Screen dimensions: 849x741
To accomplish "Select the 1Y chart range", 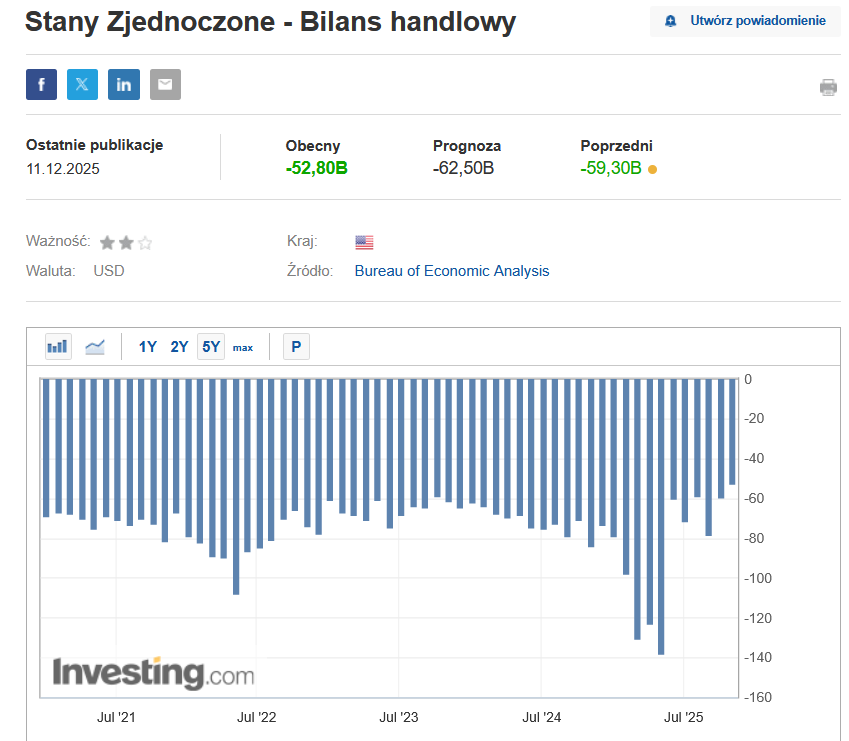I will coord(148,347).
